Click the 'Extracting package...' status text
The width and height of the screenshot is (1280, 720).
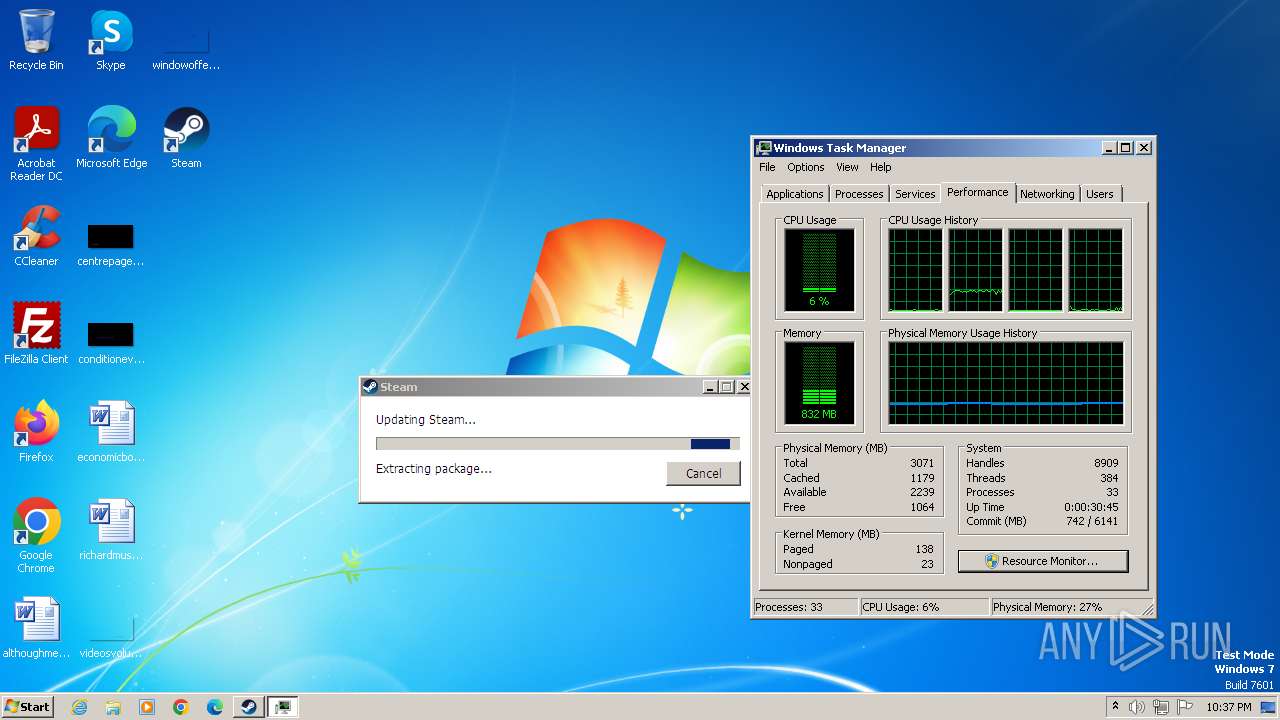(x=434, y=468)
